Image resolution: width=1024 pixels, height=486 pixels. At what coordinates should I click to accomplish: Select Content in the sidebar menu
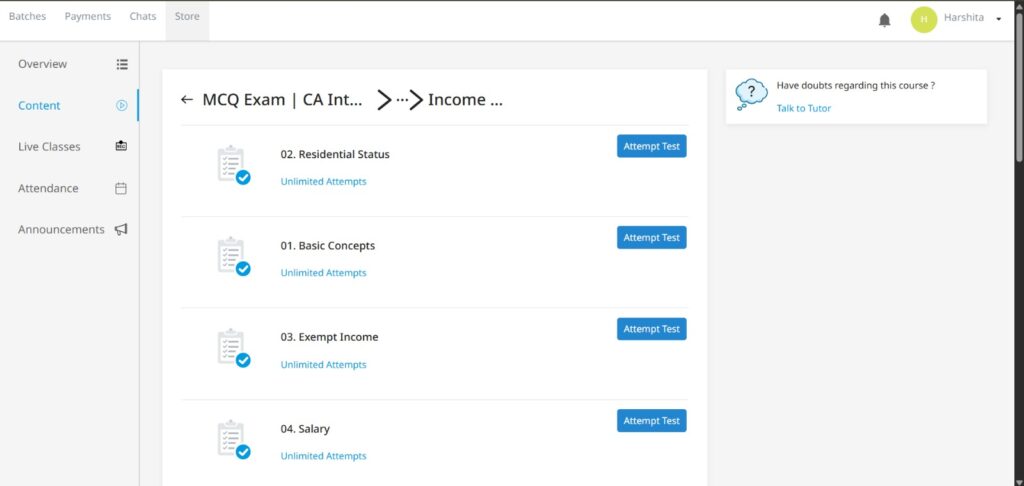coord(40,105)
